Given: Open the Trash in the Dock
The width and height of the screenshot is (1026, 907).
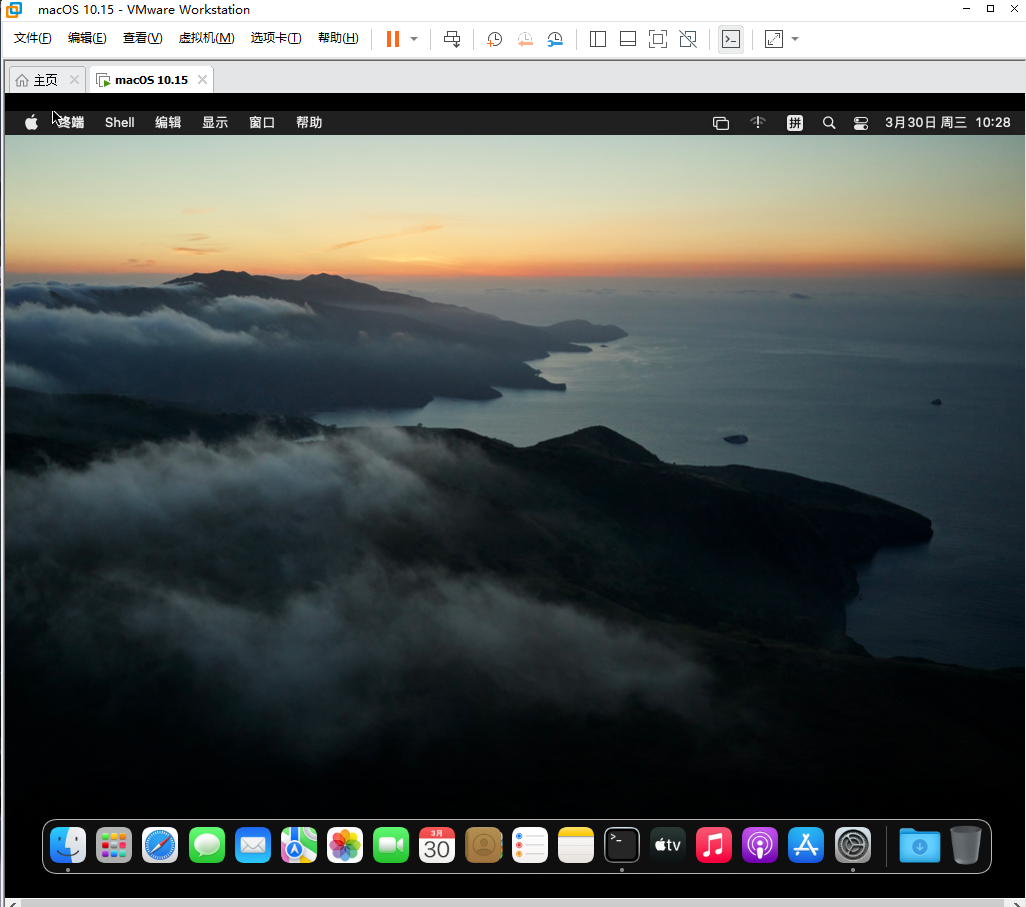Looking at the screenshot, I should 966,845.
